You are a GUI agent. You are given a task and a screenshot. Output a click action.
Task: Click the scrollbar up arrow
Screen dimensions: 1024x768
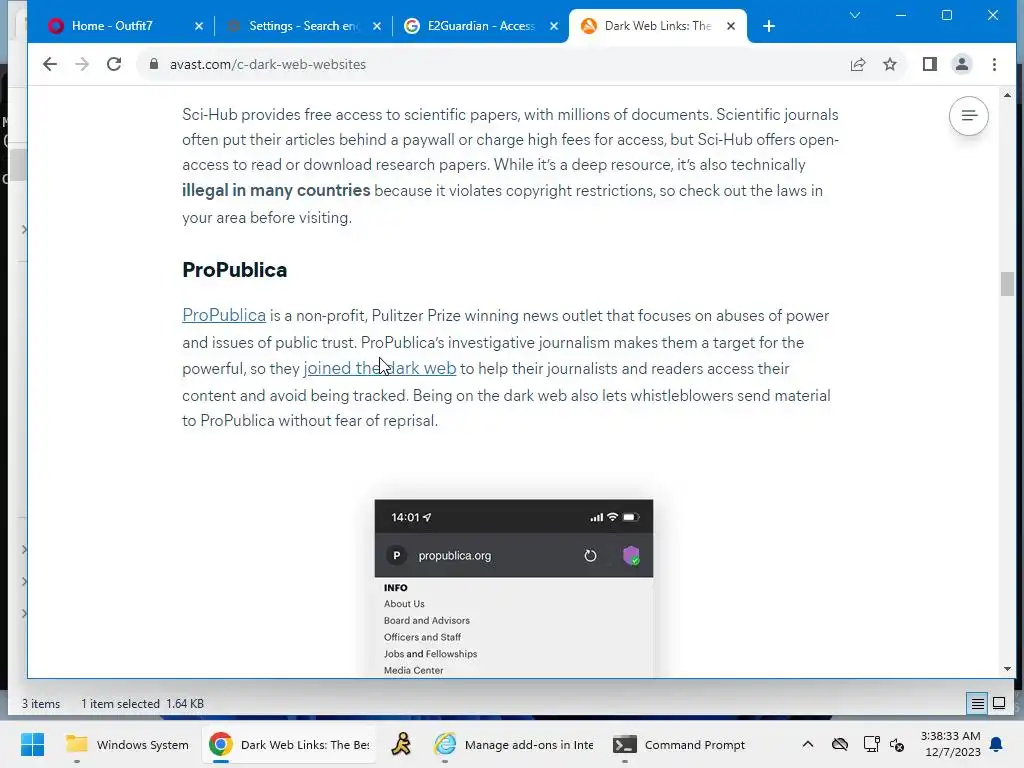pos(1007,95)
